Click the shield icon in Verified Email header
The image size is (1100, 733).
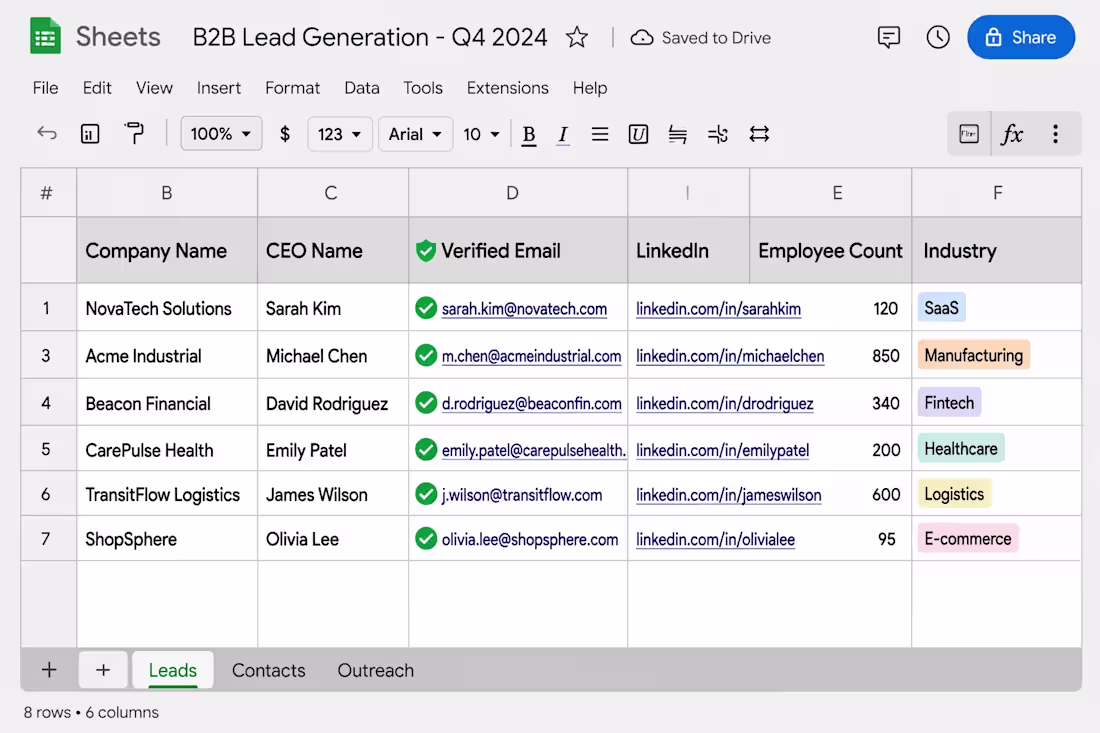click(425, 250)
